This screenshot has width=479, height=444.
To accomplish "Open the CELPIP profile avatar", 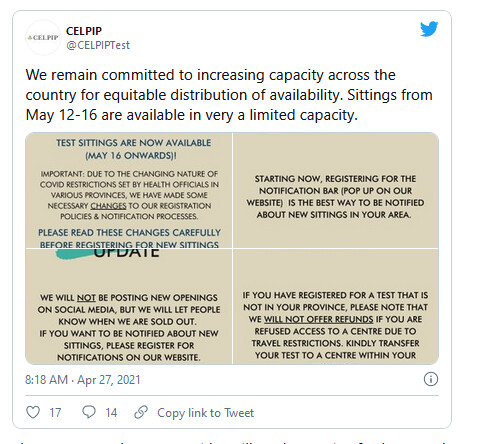I will 43,38.
